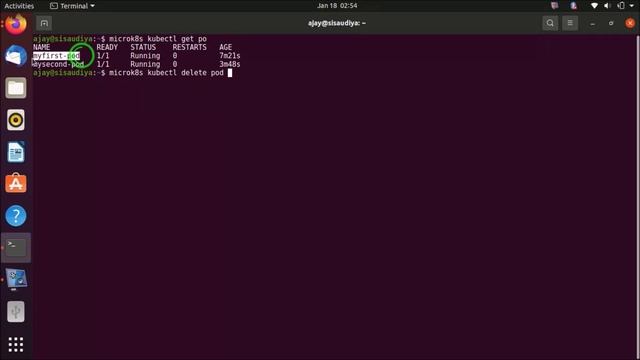Open the screen recorder app in the dock
This screenshot has width=640, height=360.
pyautogui.click(x=16, y=280)
